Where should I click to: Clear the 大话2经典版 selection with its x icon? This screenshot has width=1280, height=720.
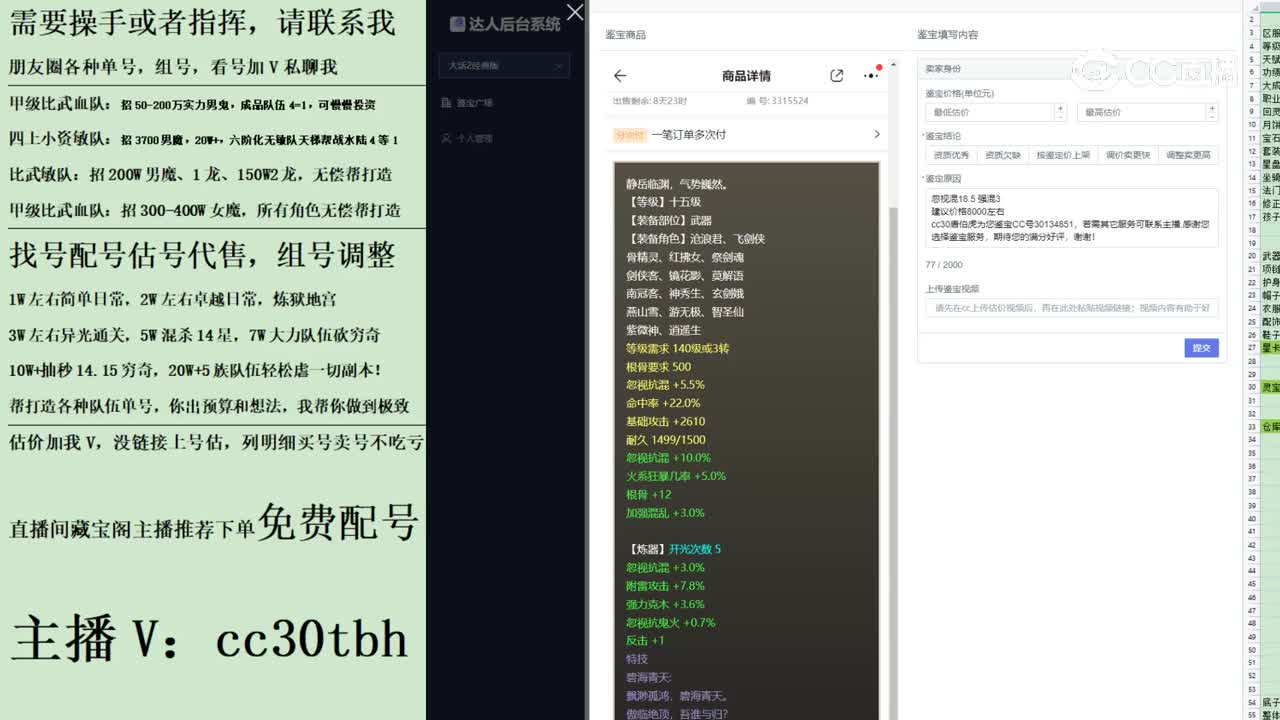point(560,65)
